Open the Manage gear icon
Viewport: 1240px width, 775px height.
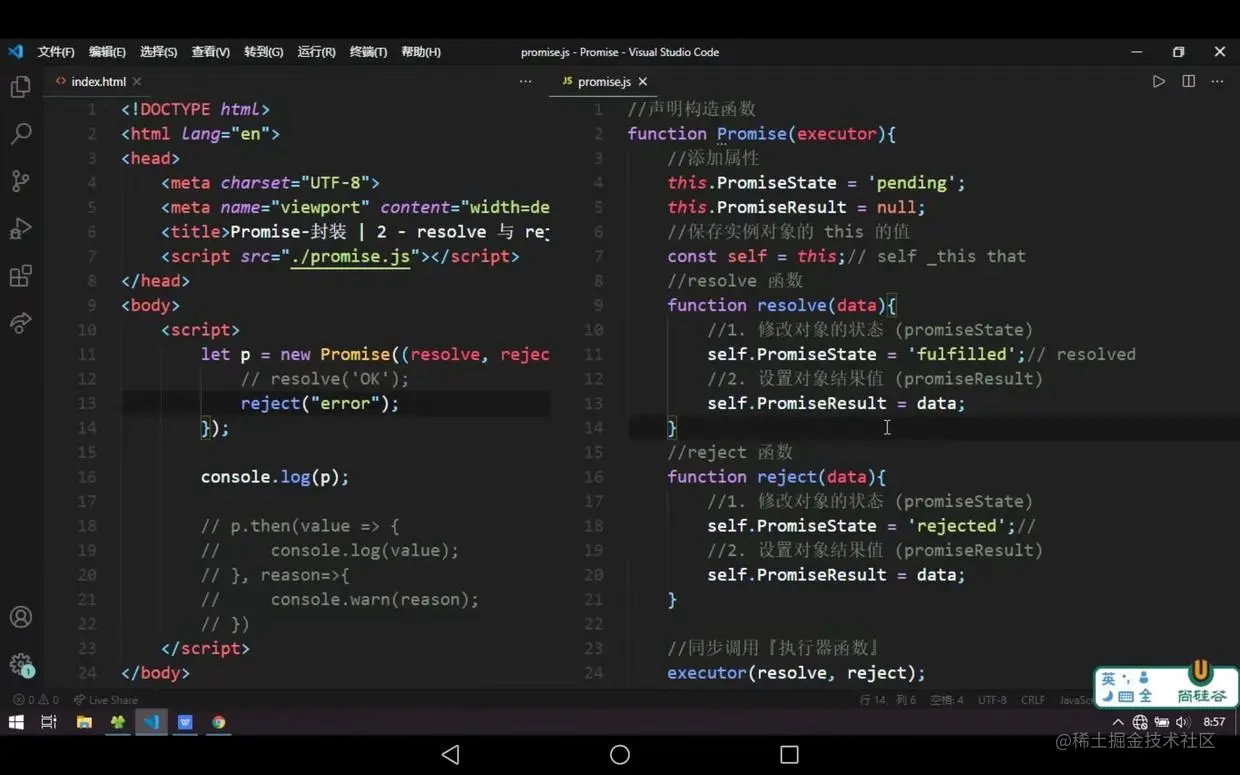point(20,664)
